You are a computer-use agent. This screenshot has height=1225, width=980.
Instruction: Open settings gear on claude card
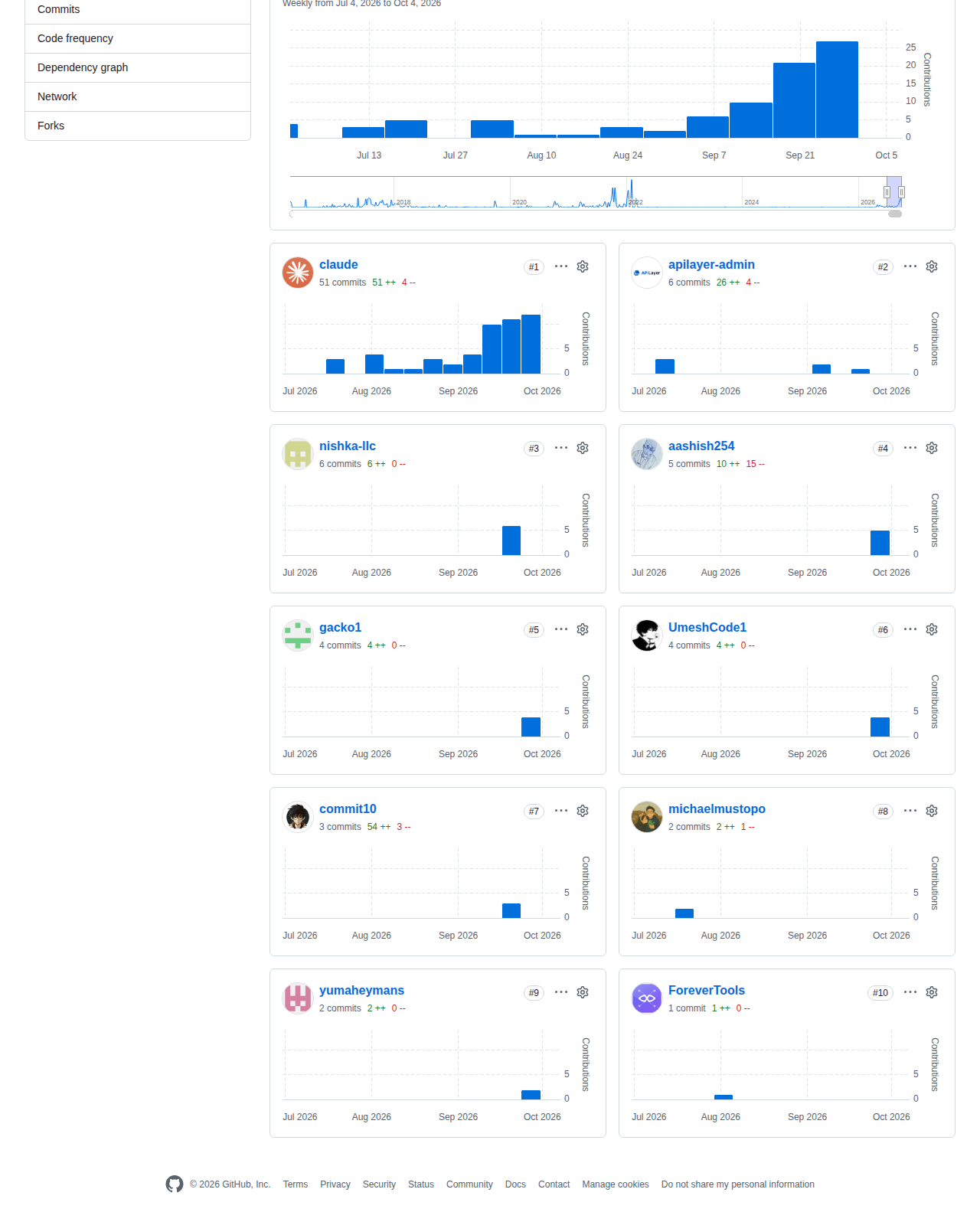(x=583, y=266)
